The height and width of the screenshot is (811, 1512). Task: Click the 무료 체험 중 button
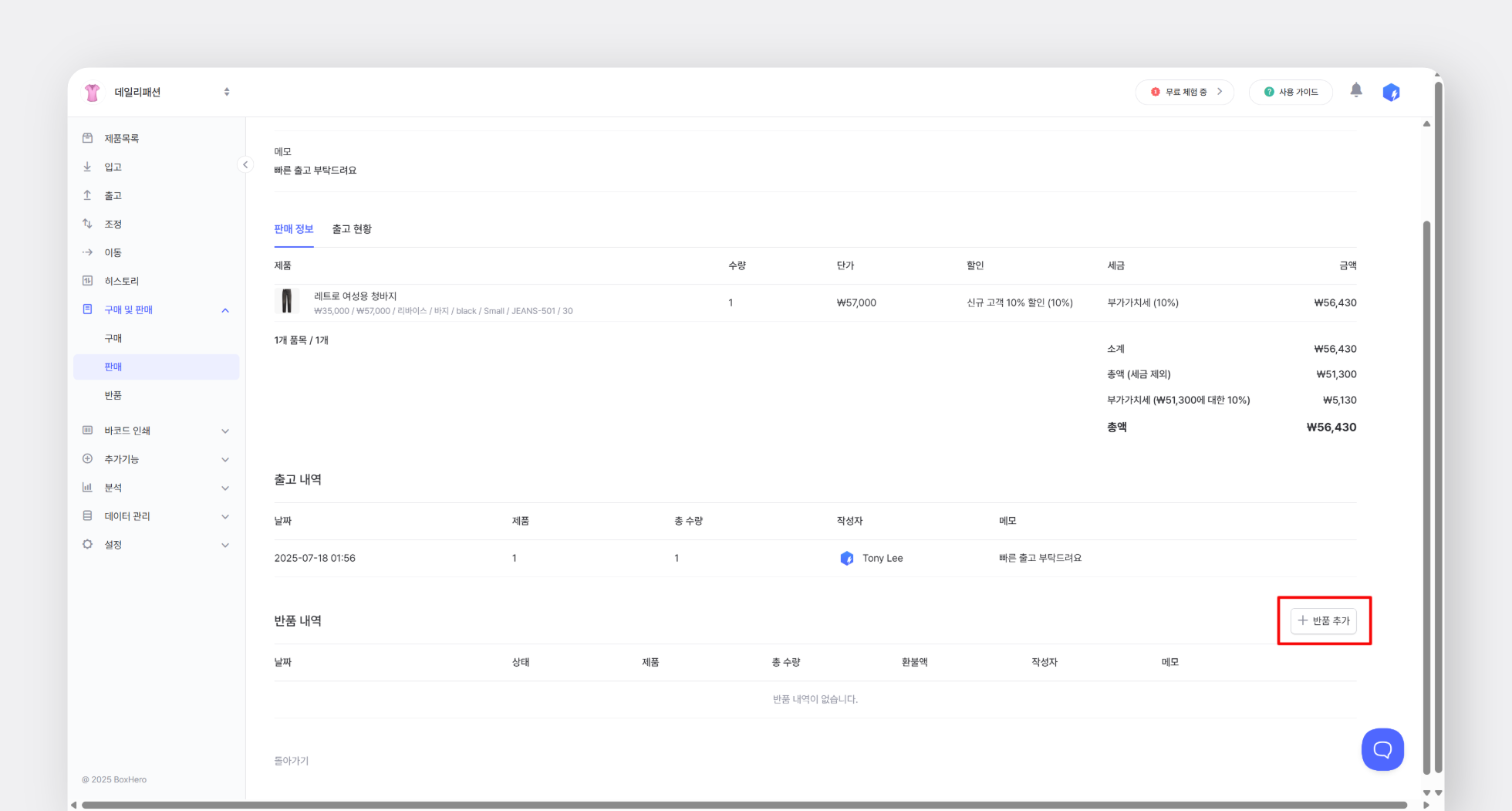click(x=1185, y=92)
